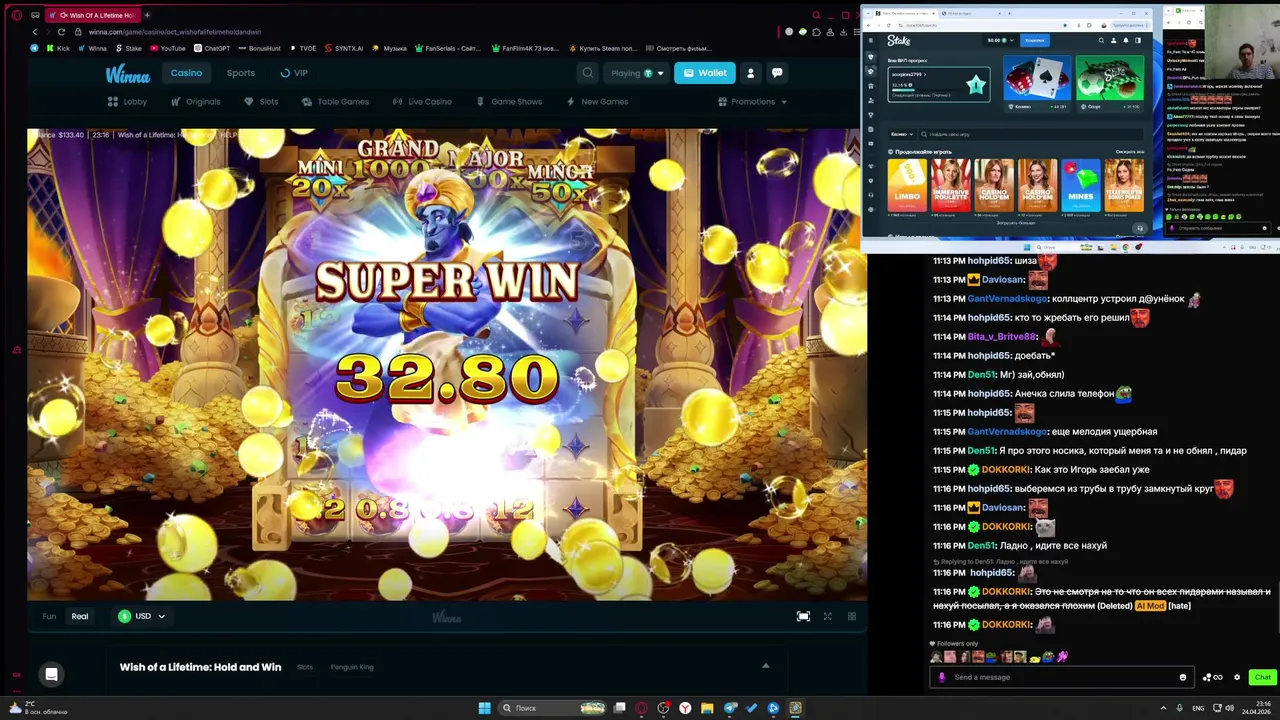Open File Explorer from the taskbar

(x=707, y=708)
